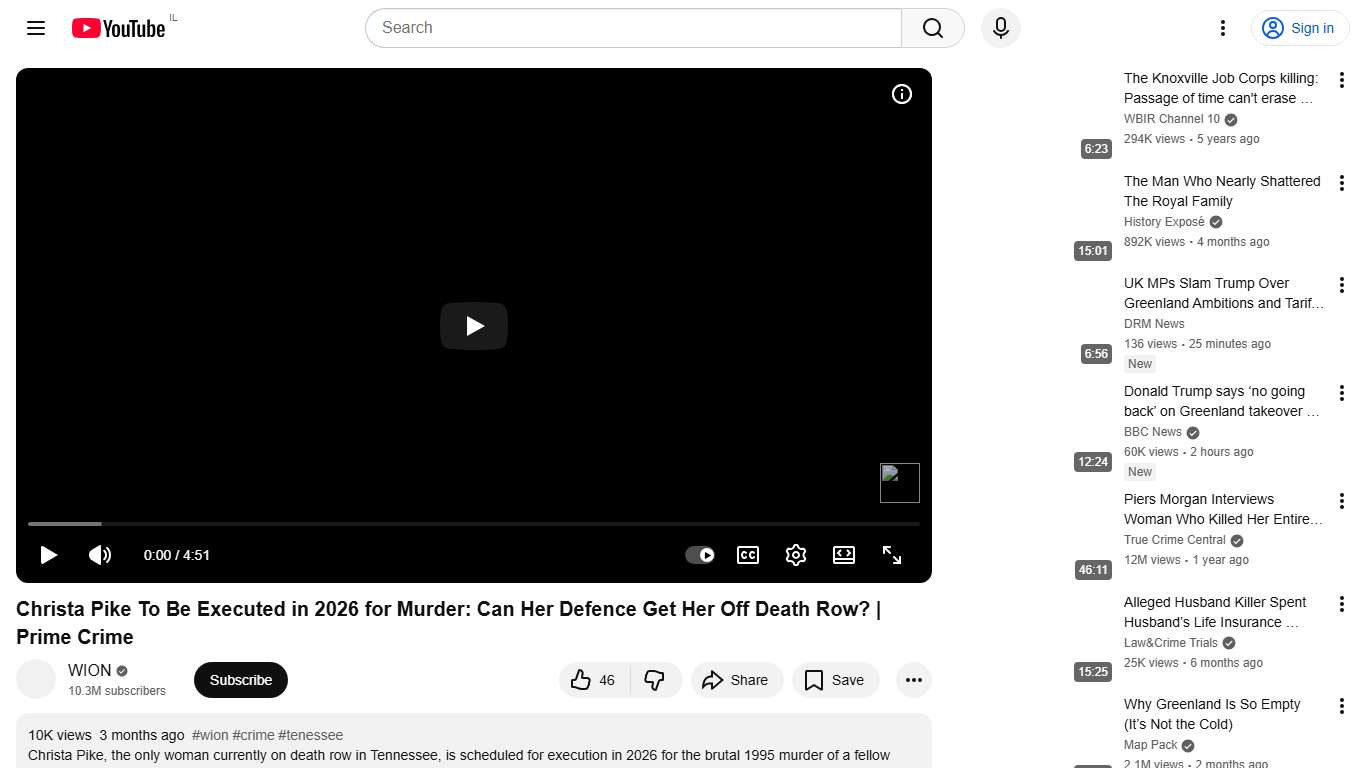
Task: Open player settings via the gear icon
Action: tap(795, 555)
